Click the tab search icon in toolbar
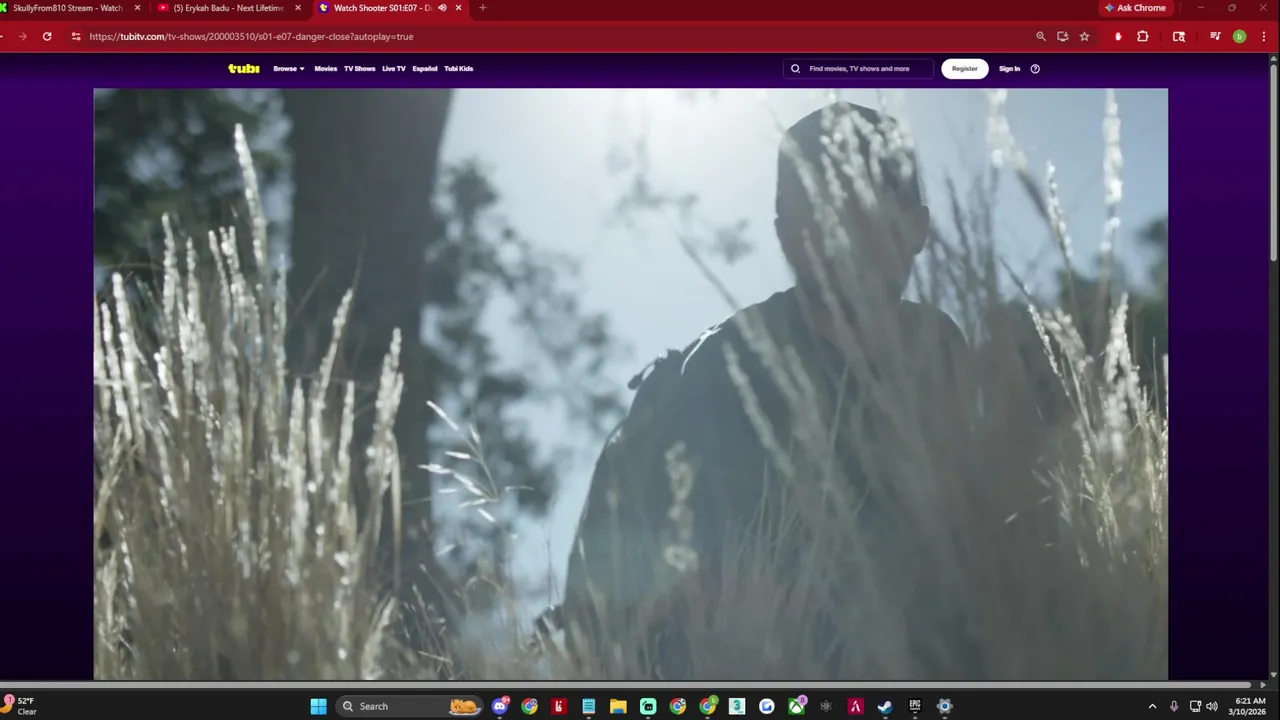Image resolution: width=1280 pixels, height=720 pixels. pyautogui.click(x=1179, y=36)
